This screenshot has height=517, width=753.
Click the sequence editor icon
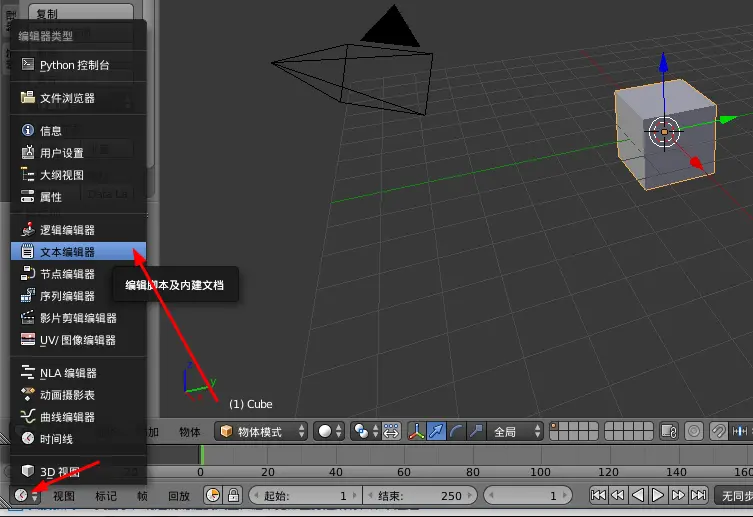coord(28,295)
